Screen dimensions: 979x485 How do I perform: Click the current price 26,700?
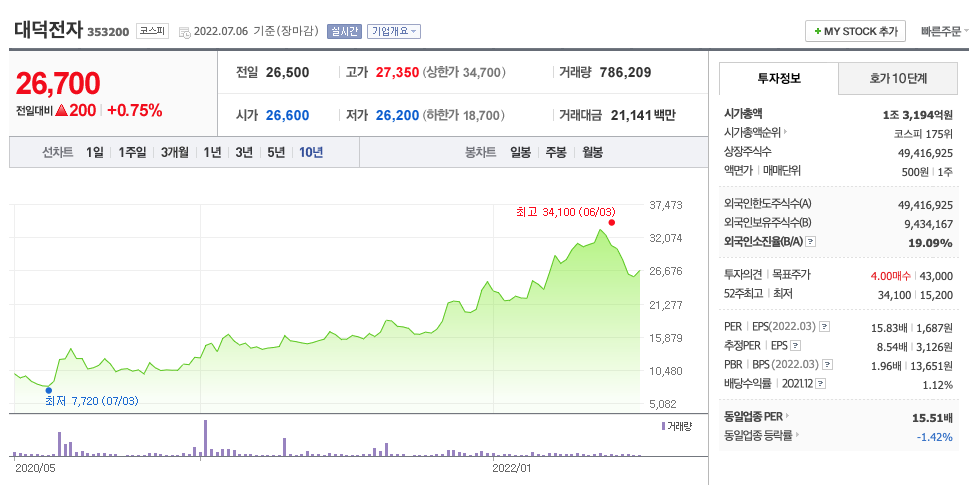(57, 84)
